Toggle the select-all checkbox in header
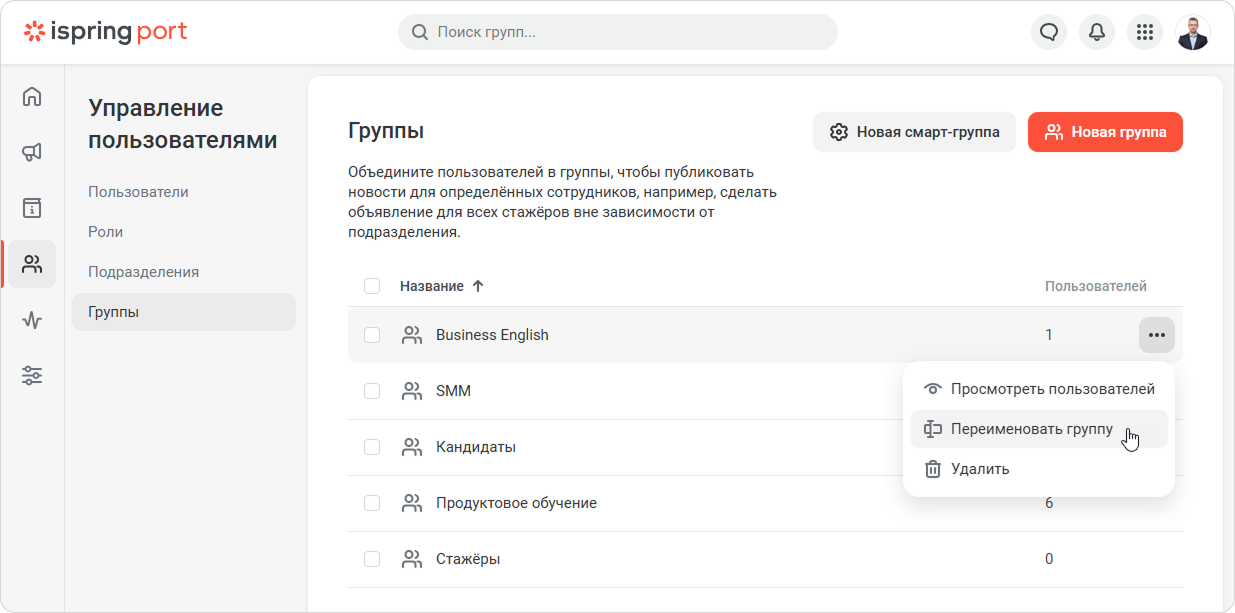 coord(372,286)
